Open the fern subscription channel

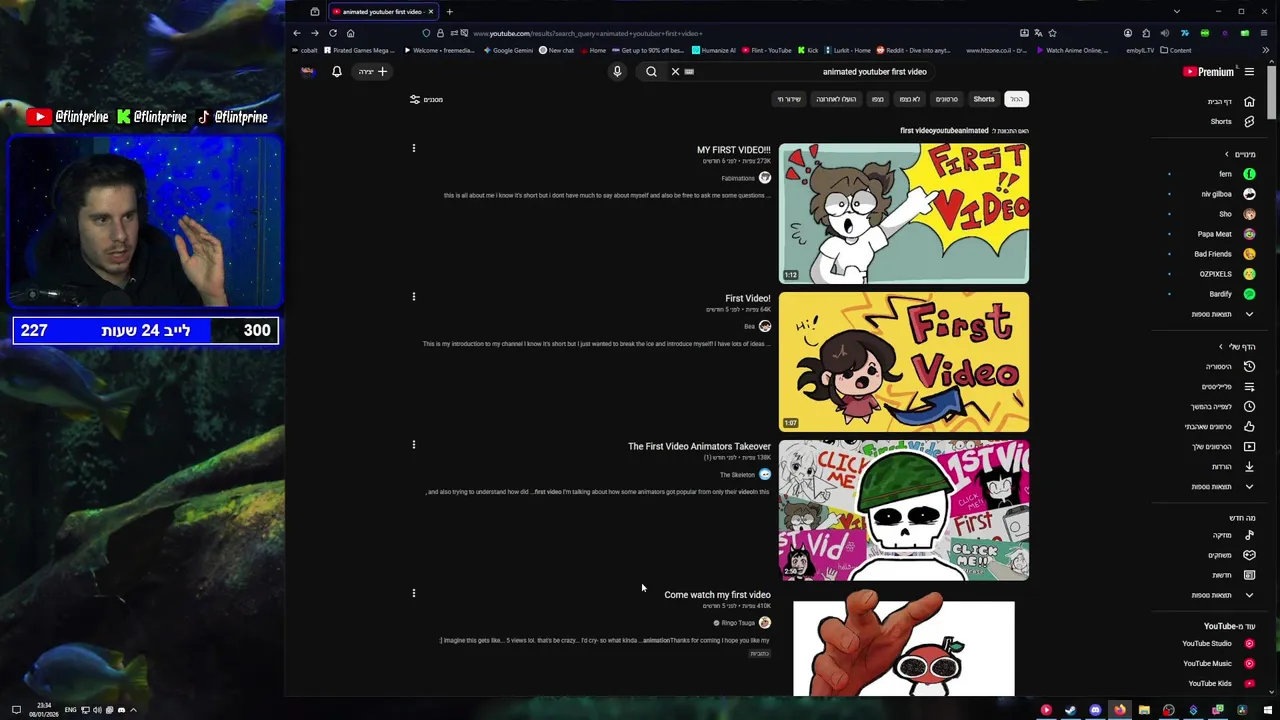[x=1236, y=174]
